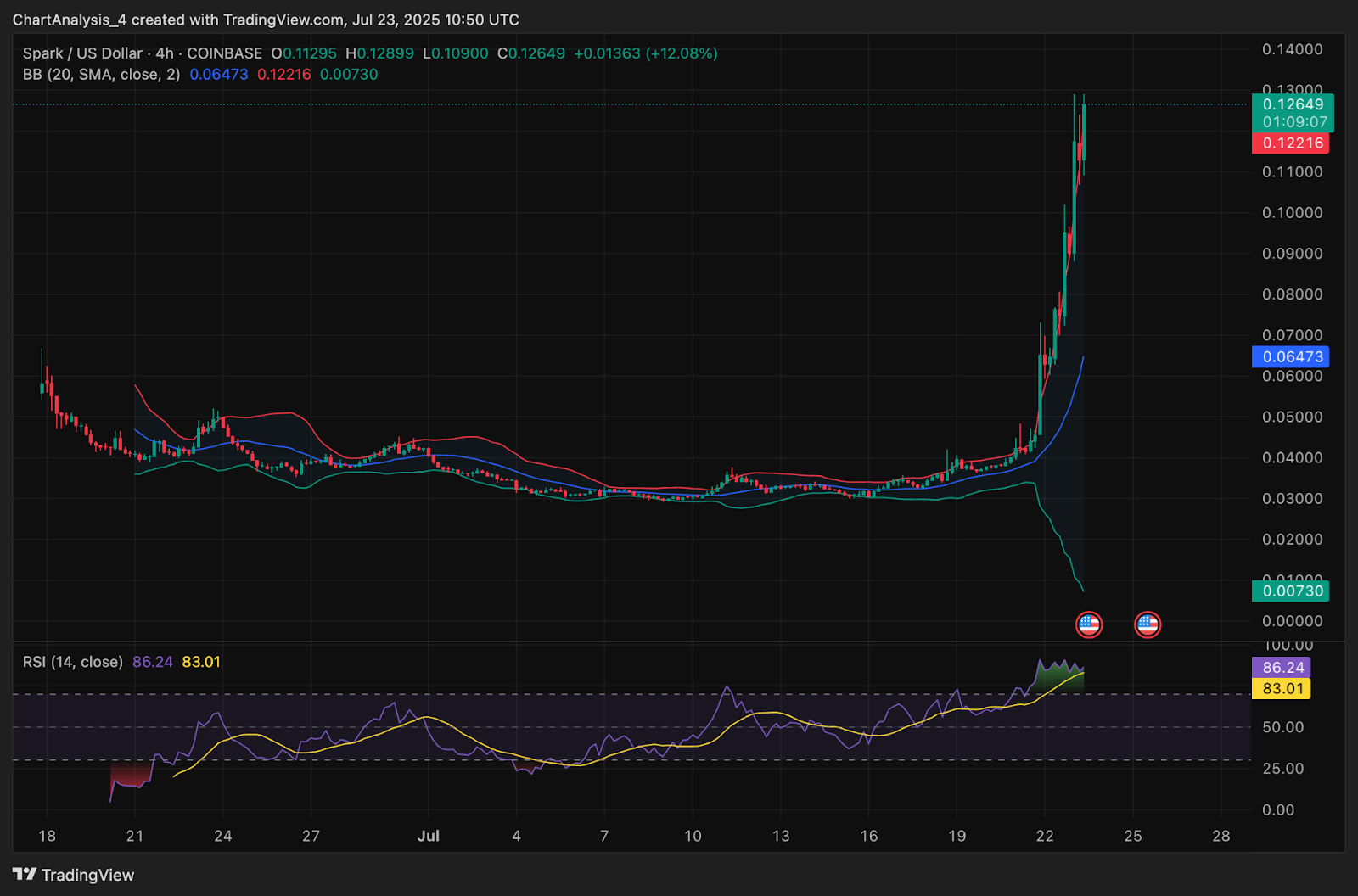Open the RSI (14, close) indicator legend
Screen dimensions: 1358x896
coord(73,662)
